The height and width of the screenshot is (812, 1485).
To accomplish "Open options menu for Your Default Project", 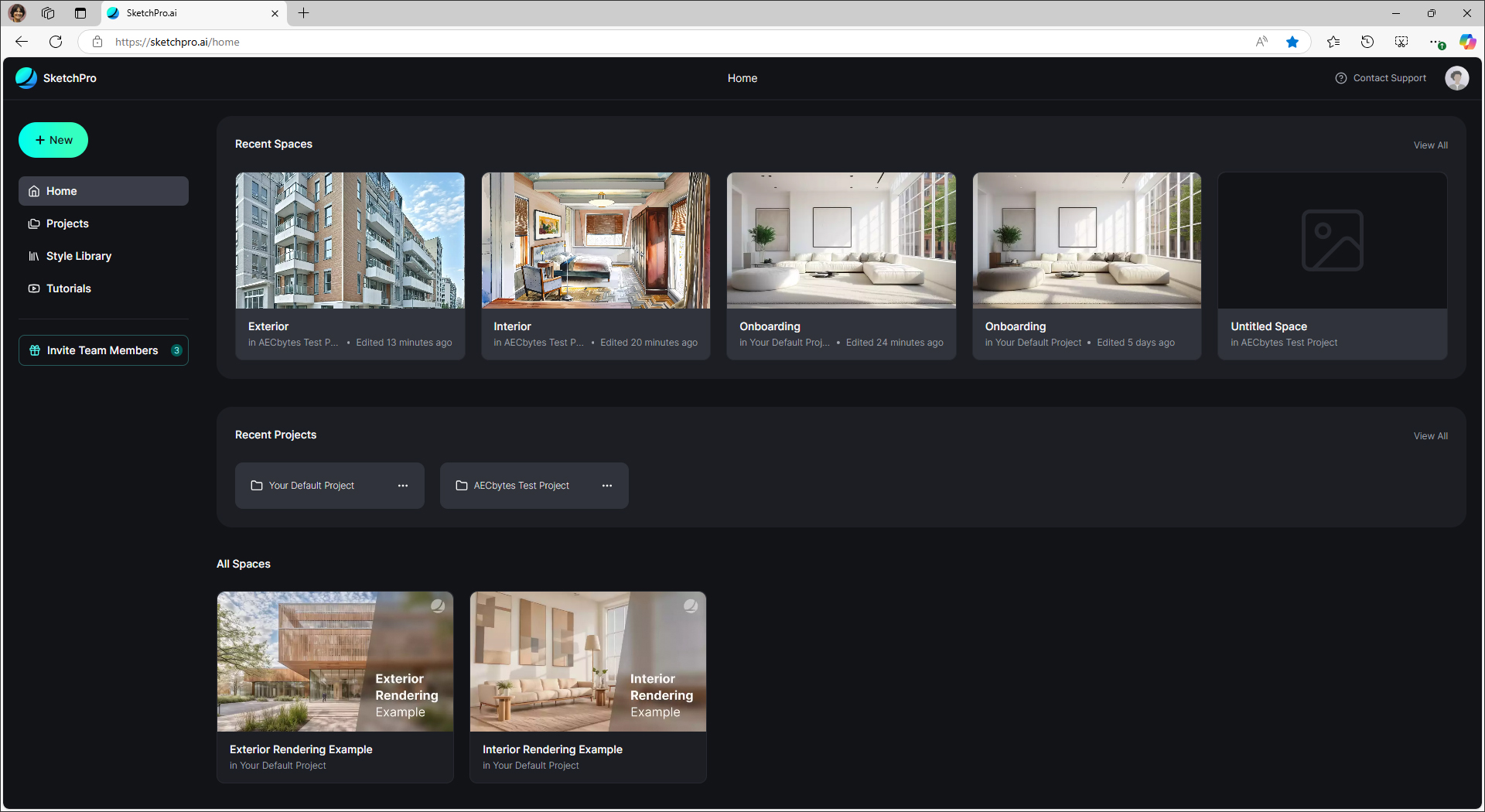I will [403, 486].
